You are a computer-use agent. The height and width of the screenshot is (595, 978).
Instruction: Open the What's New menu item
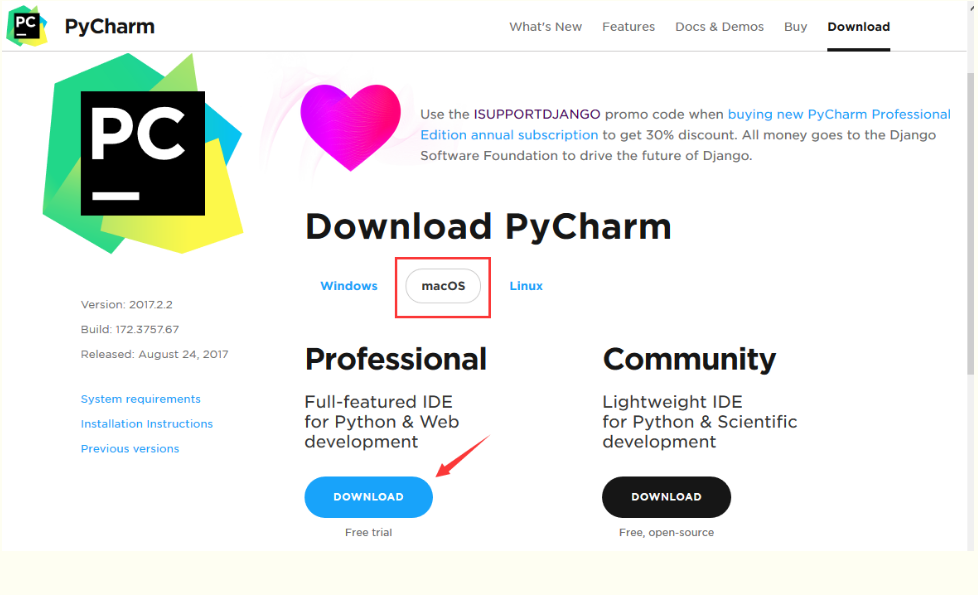click(x=545, y=27)
